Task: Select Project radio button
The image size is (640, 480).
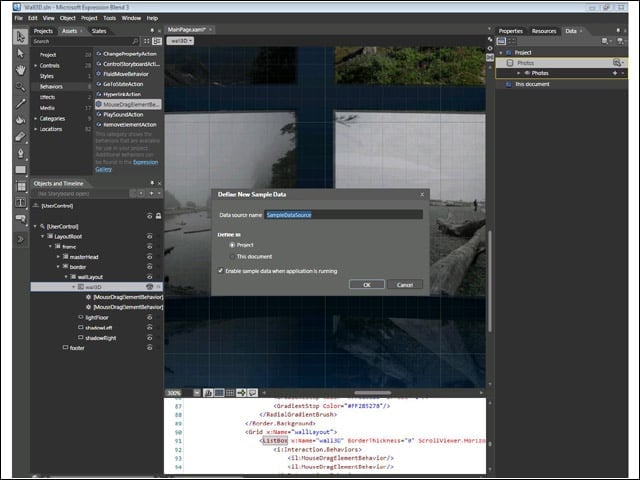Action: click(232, 245)
